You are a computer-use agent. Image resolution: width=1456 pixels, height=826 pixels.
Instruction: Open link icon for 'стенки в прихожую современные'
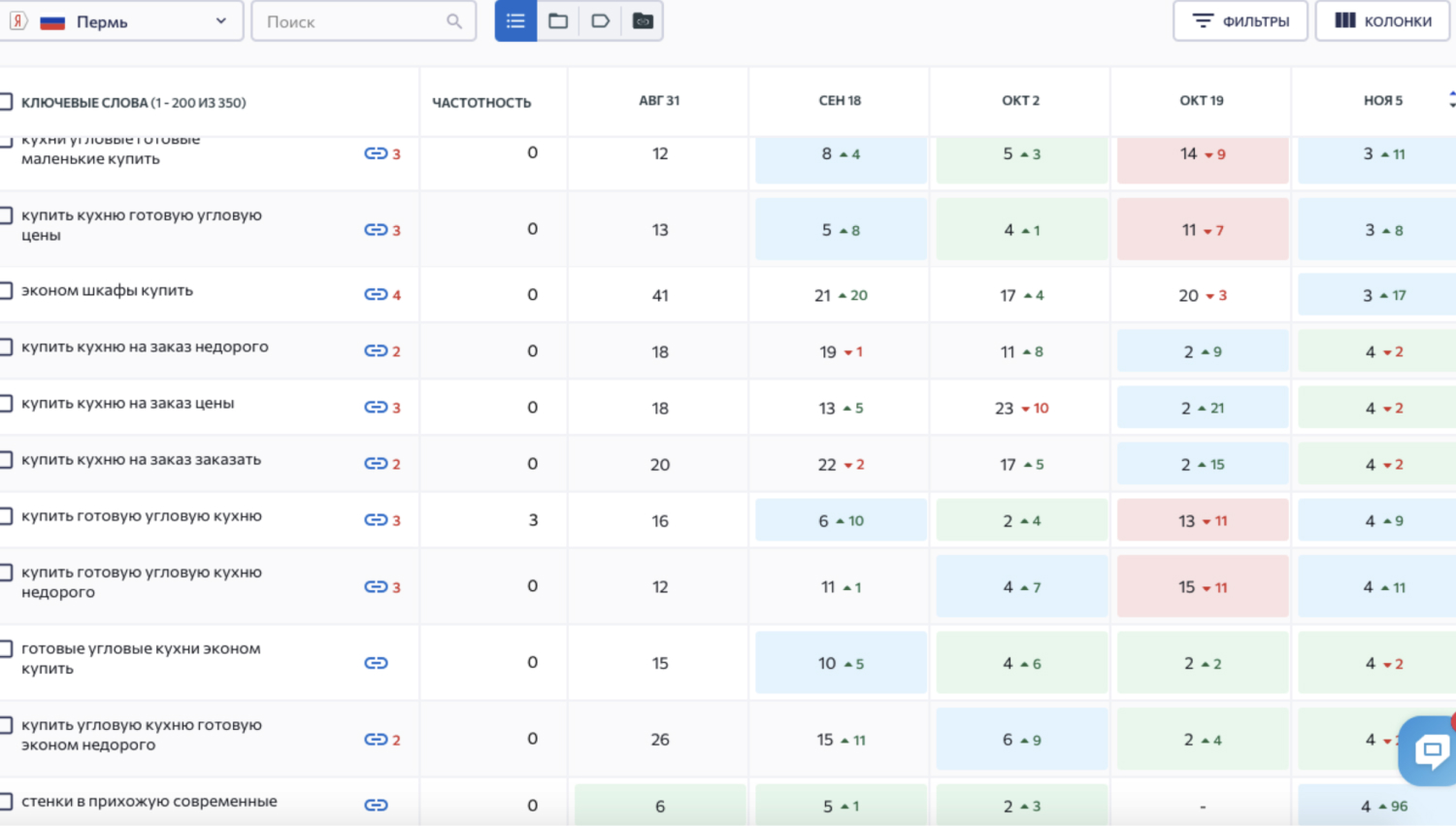(376, 805)
